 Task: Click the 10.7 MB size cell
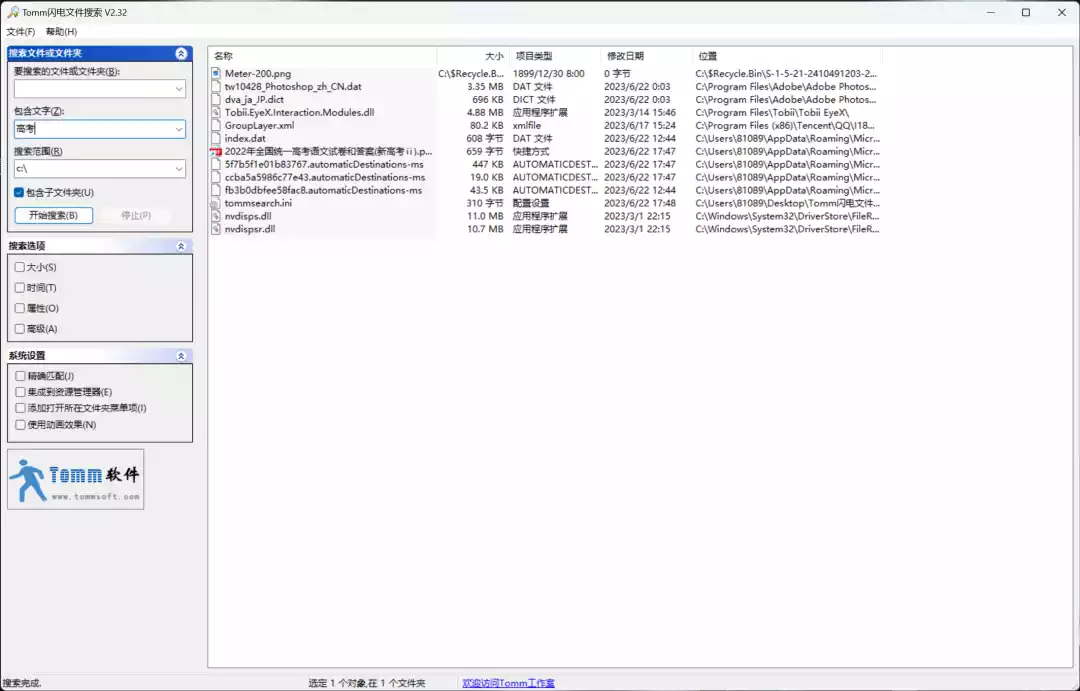pos(485,229)
